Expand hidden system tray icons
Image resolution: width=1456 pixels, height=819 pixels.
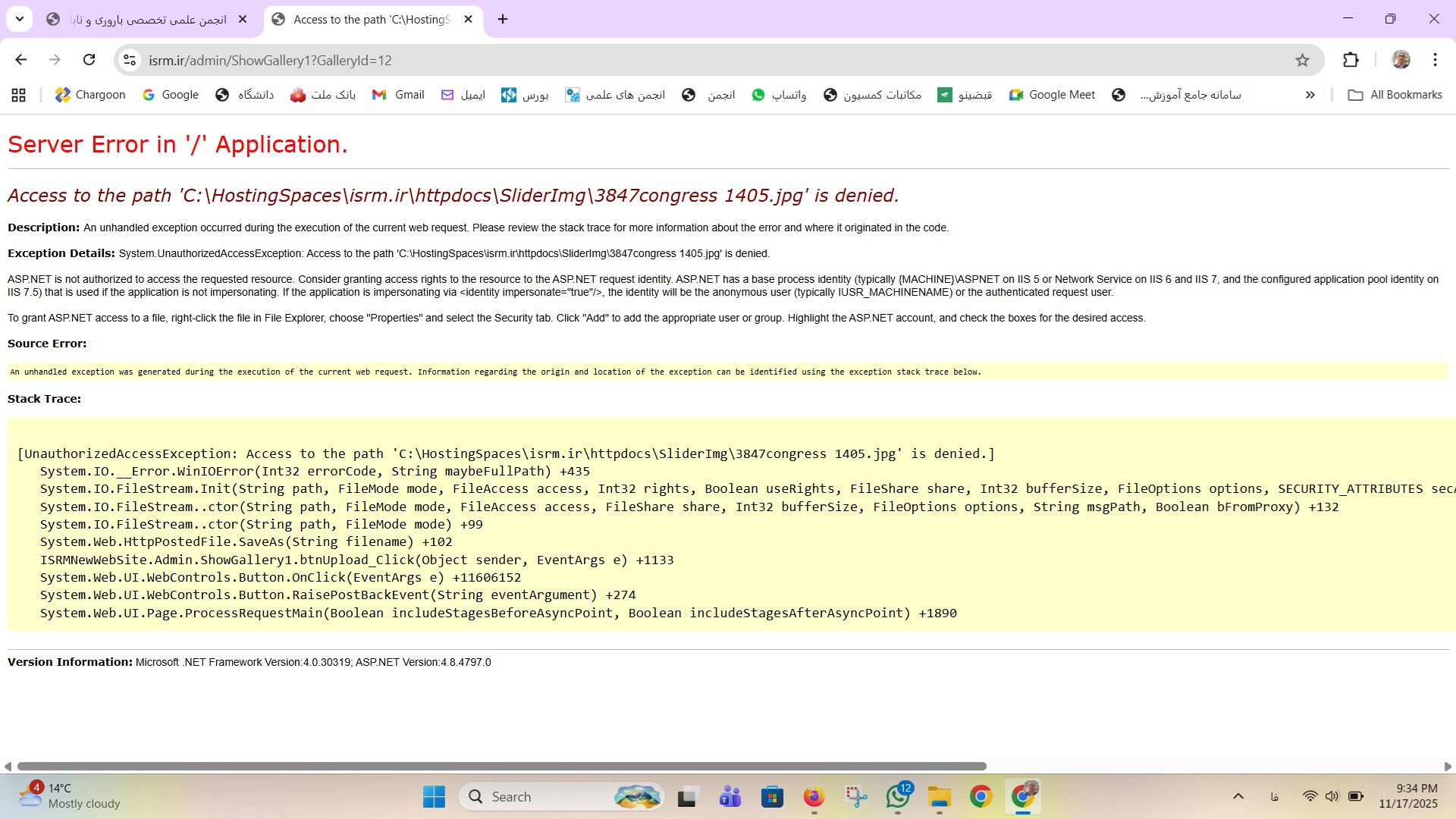[x=1238, y=796]
